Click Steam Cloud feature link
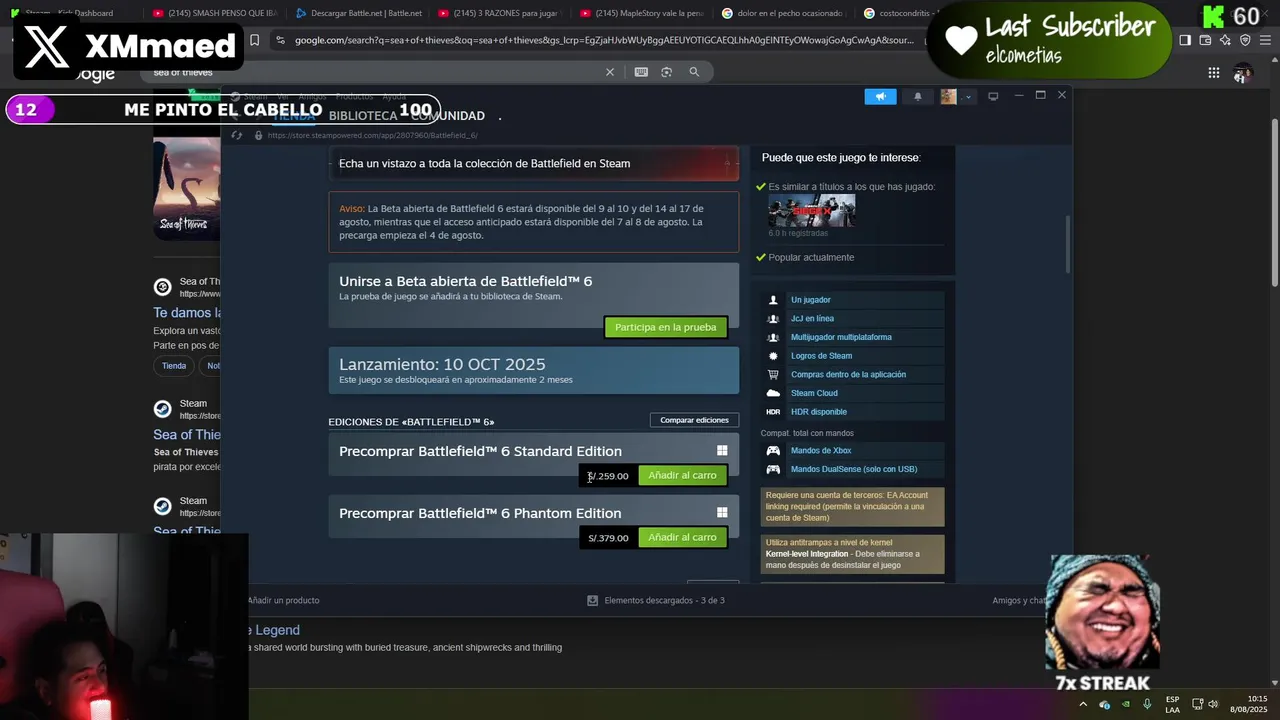Viewport: 1280px width, 720px height. tap(814, 393)
